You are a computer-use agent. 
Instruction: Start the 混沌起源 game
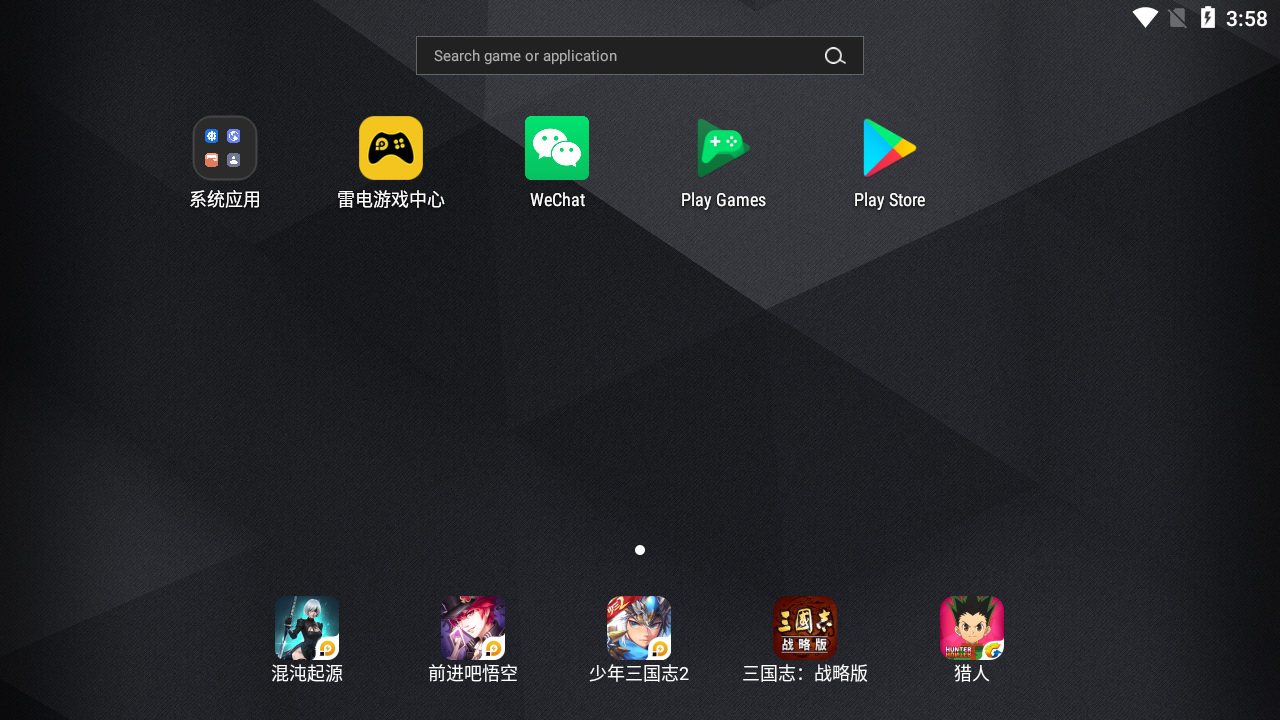(307, 628)
